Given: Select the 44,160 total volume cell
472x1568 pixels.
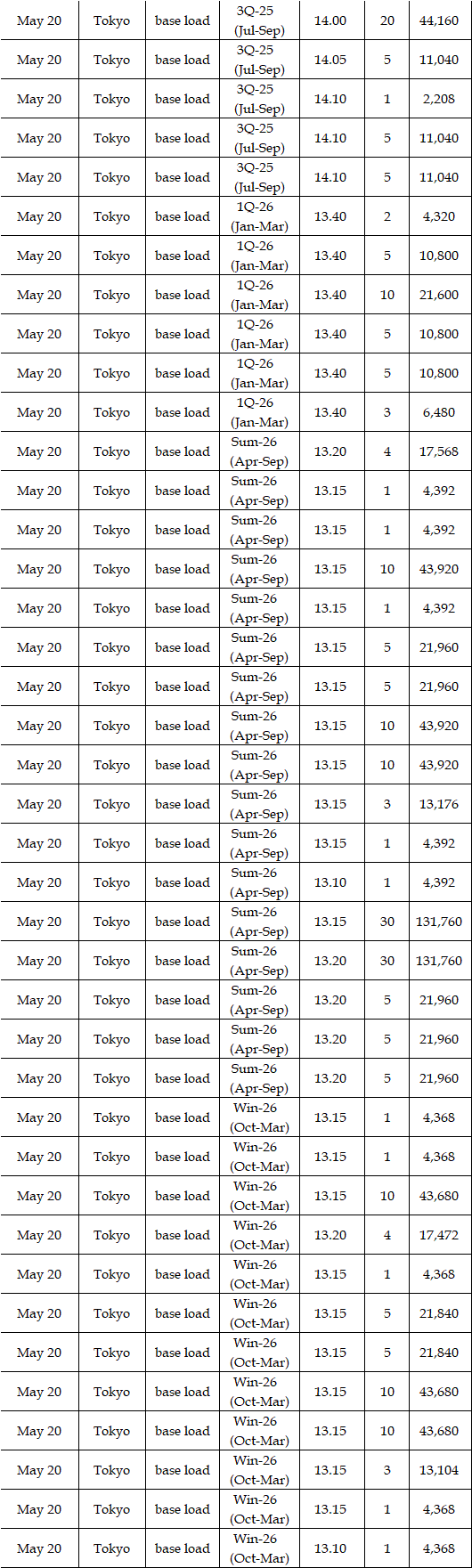Looking at the screenshot, I should [439, 20].
